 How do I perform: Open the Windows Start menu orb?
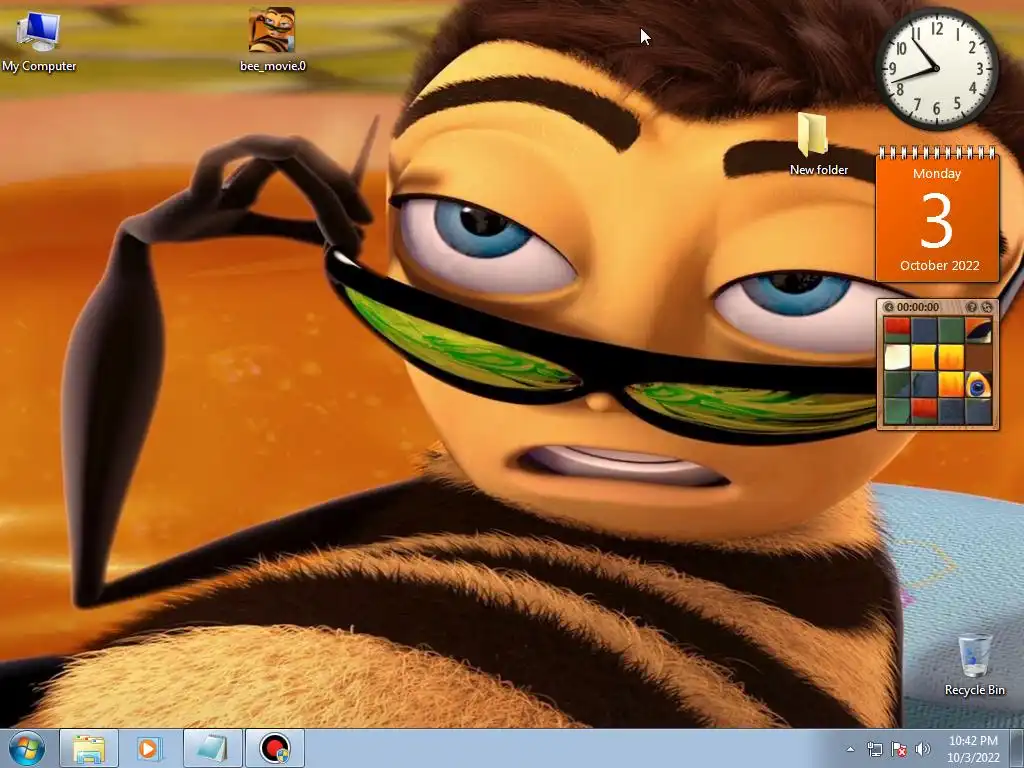point(27,748)
